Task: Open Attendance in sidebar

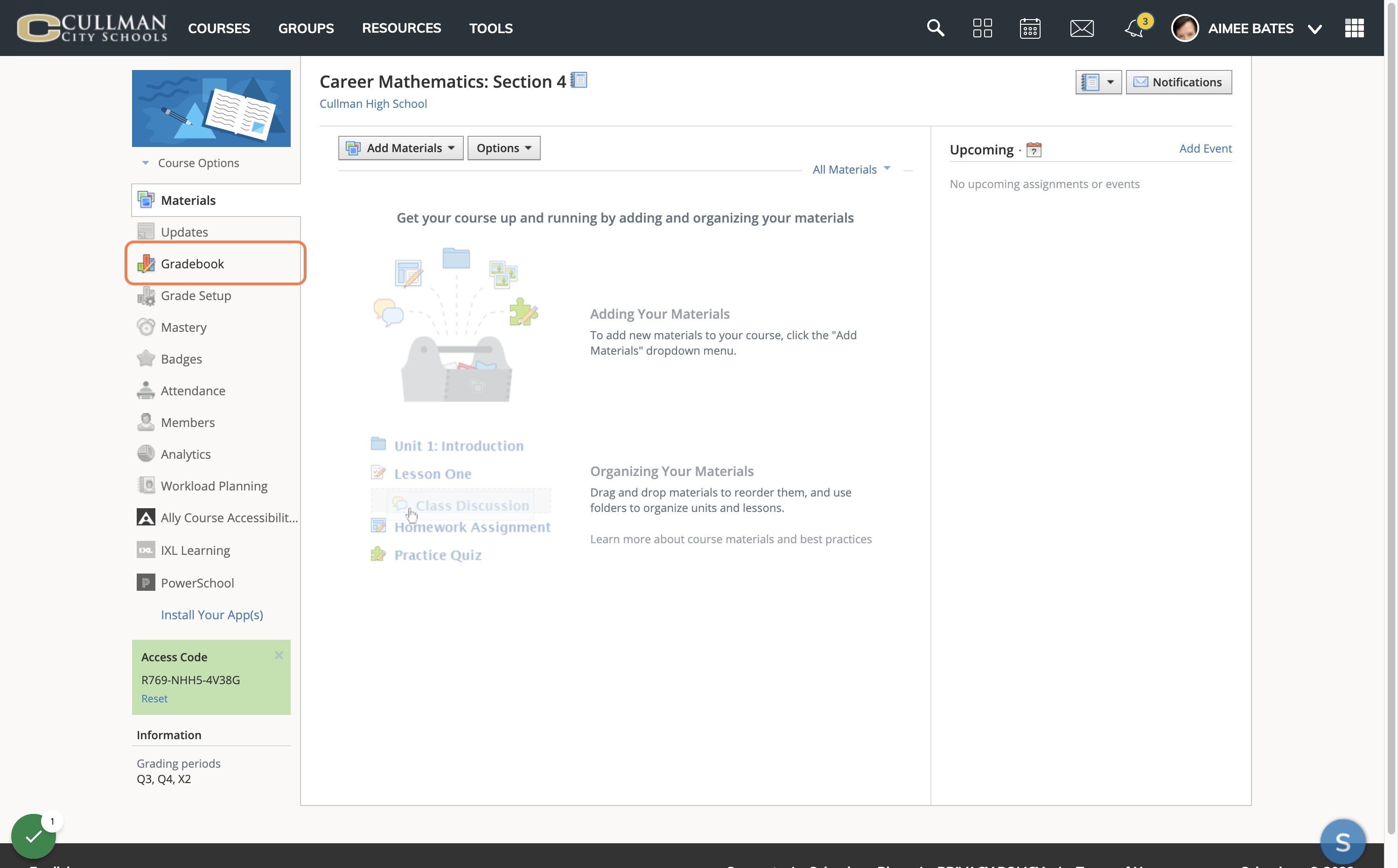Action: [x=192, y=391]
